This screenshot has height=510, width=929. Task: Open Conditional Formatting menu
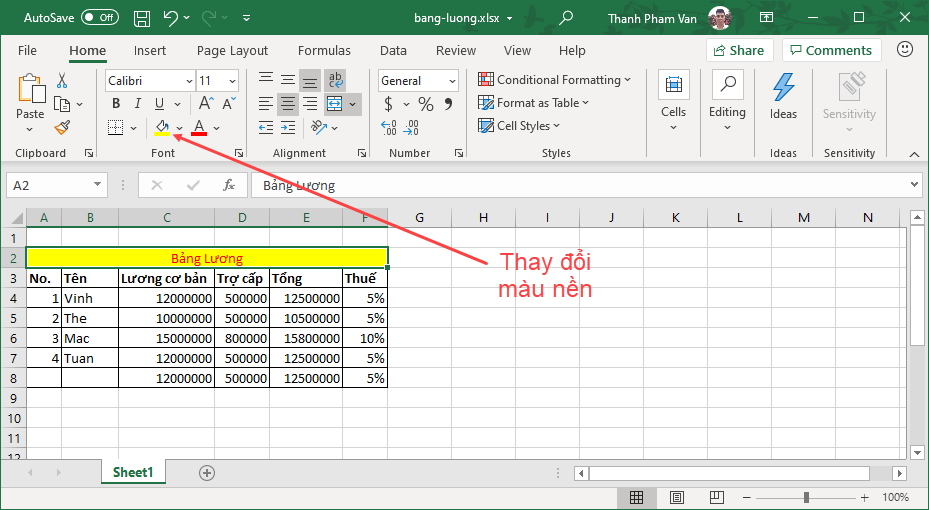click(555, 79)
